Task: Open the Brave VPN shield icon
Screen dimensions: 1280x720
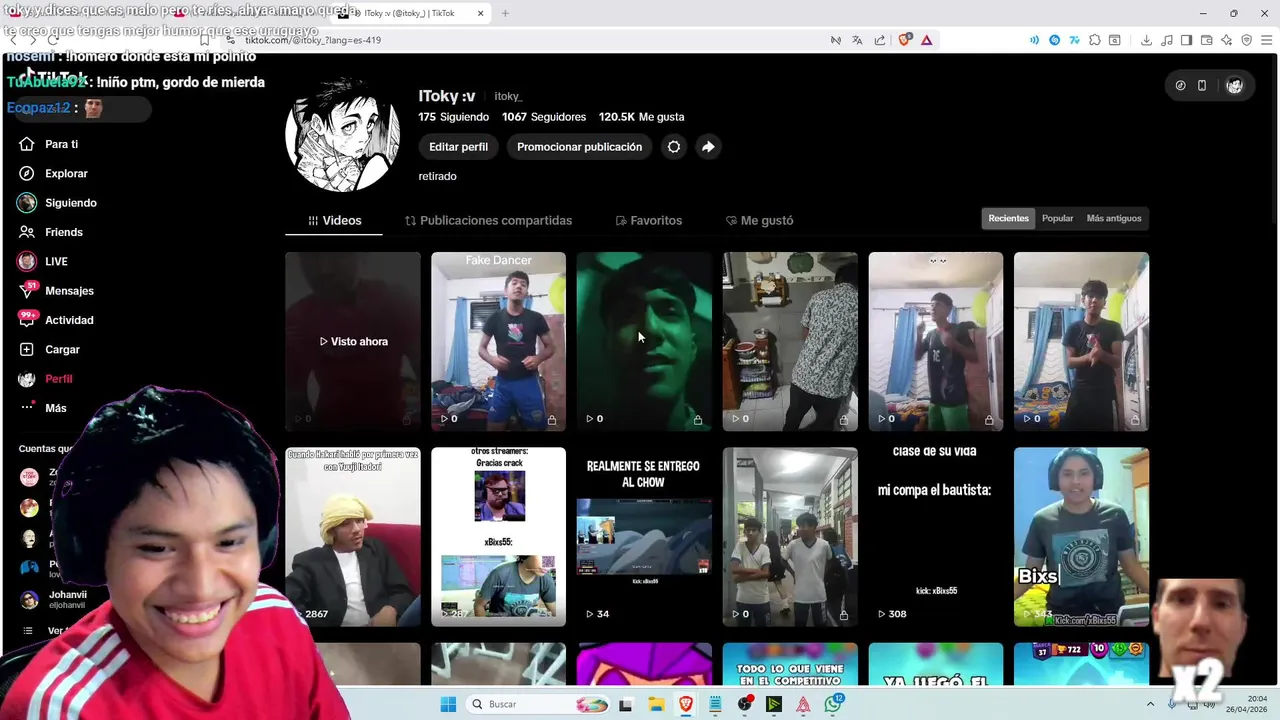Action: pos(1246,40)
